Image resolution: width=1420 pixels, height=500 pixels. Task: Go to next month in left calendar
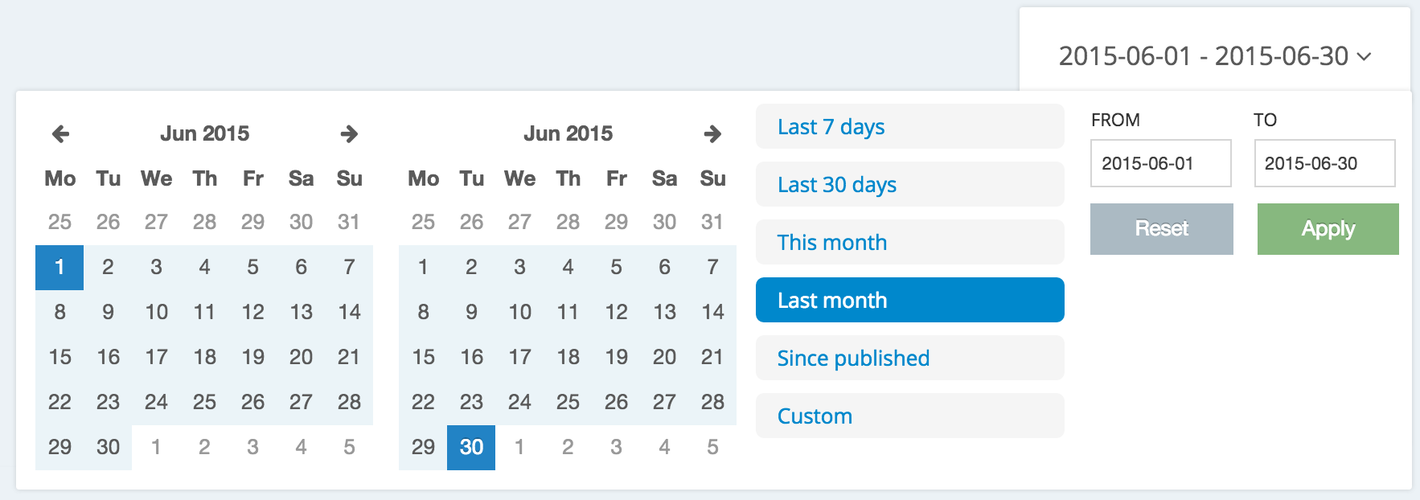(x=349, y=133)
